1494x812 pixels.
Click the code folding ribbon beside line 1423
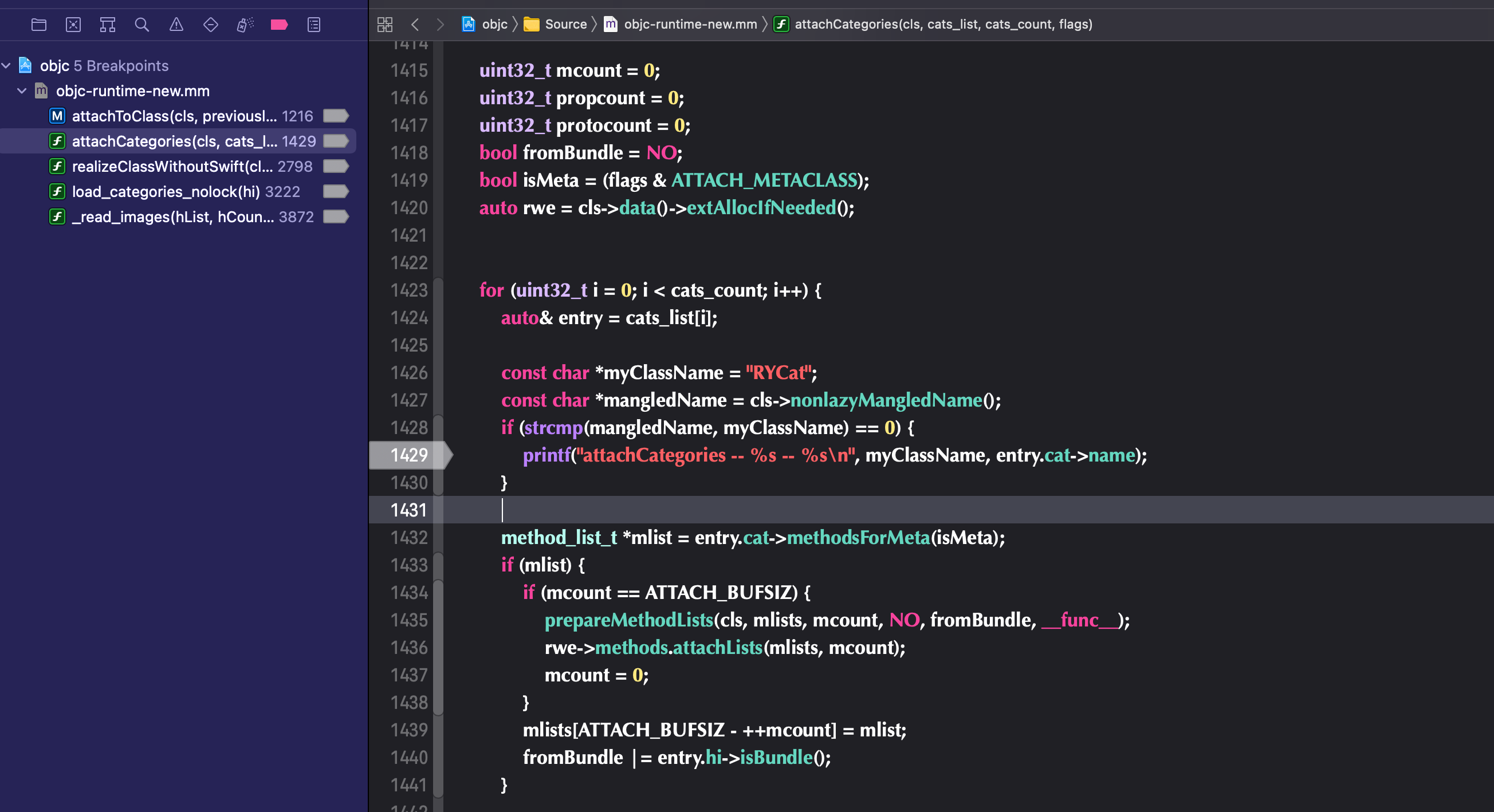(x=438, y=290)
